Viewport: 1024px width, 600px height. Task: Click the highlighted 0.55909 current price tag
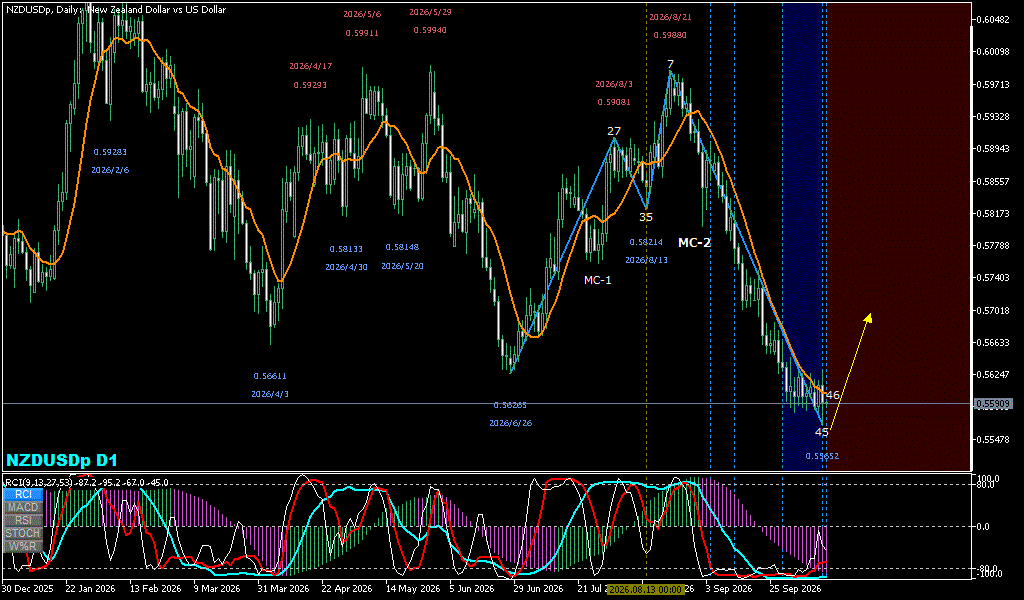point(993,404)
